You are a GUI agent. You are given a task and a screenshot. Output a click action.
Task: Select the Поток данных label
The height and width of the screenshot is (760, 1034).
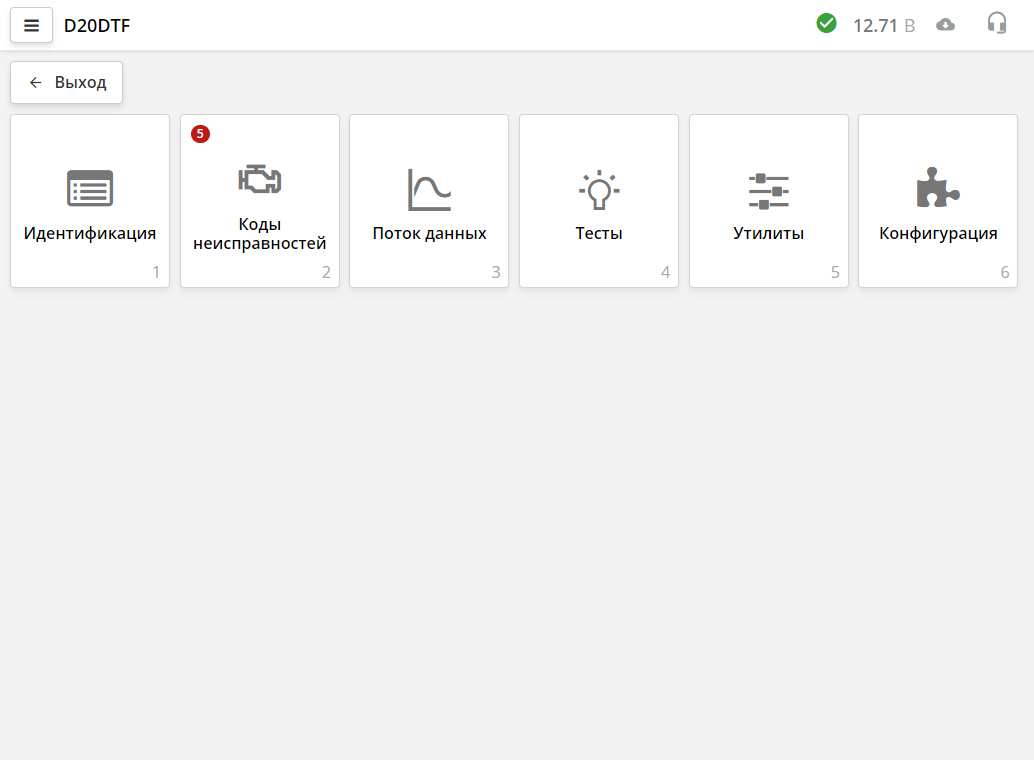click(x=429, y=234)
